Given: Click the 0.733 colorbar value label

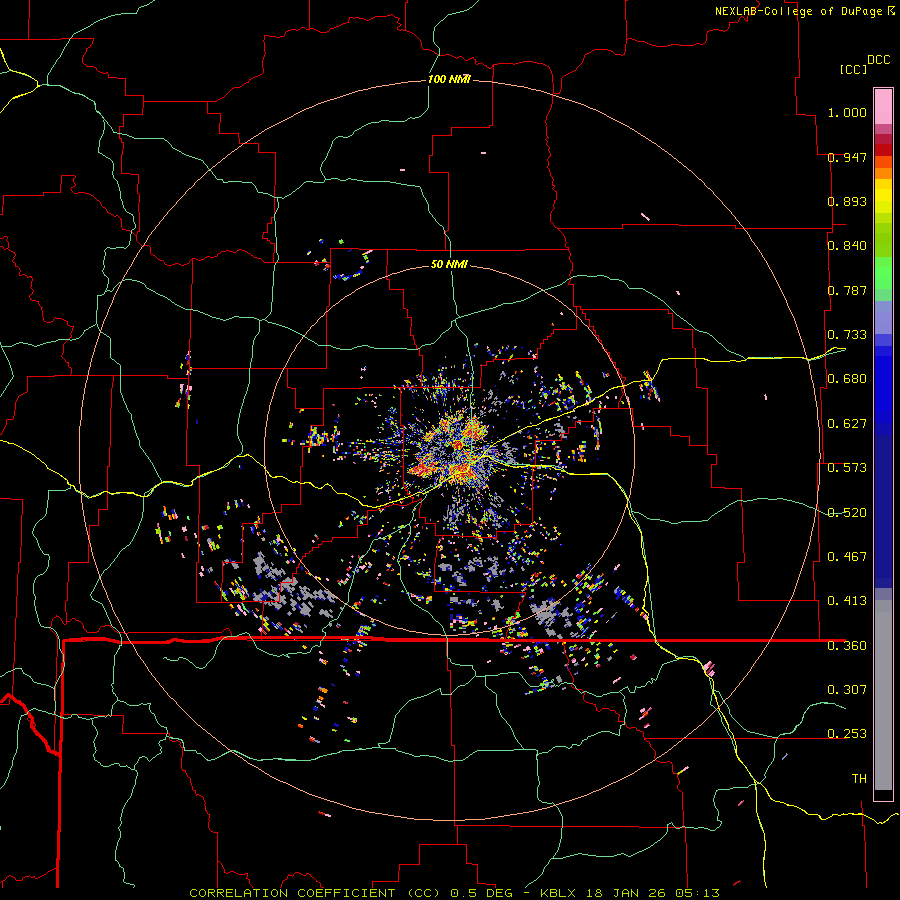Looking at the screenshot, I should tap(847, 335).
